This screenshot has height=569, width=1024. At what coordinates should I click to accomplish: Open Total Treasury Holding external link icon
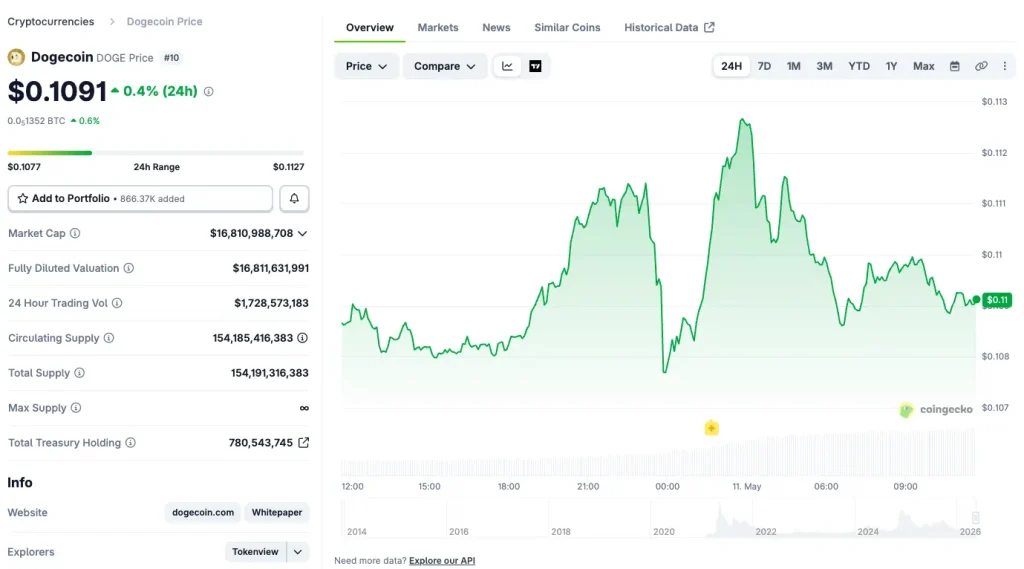(304, 442)
